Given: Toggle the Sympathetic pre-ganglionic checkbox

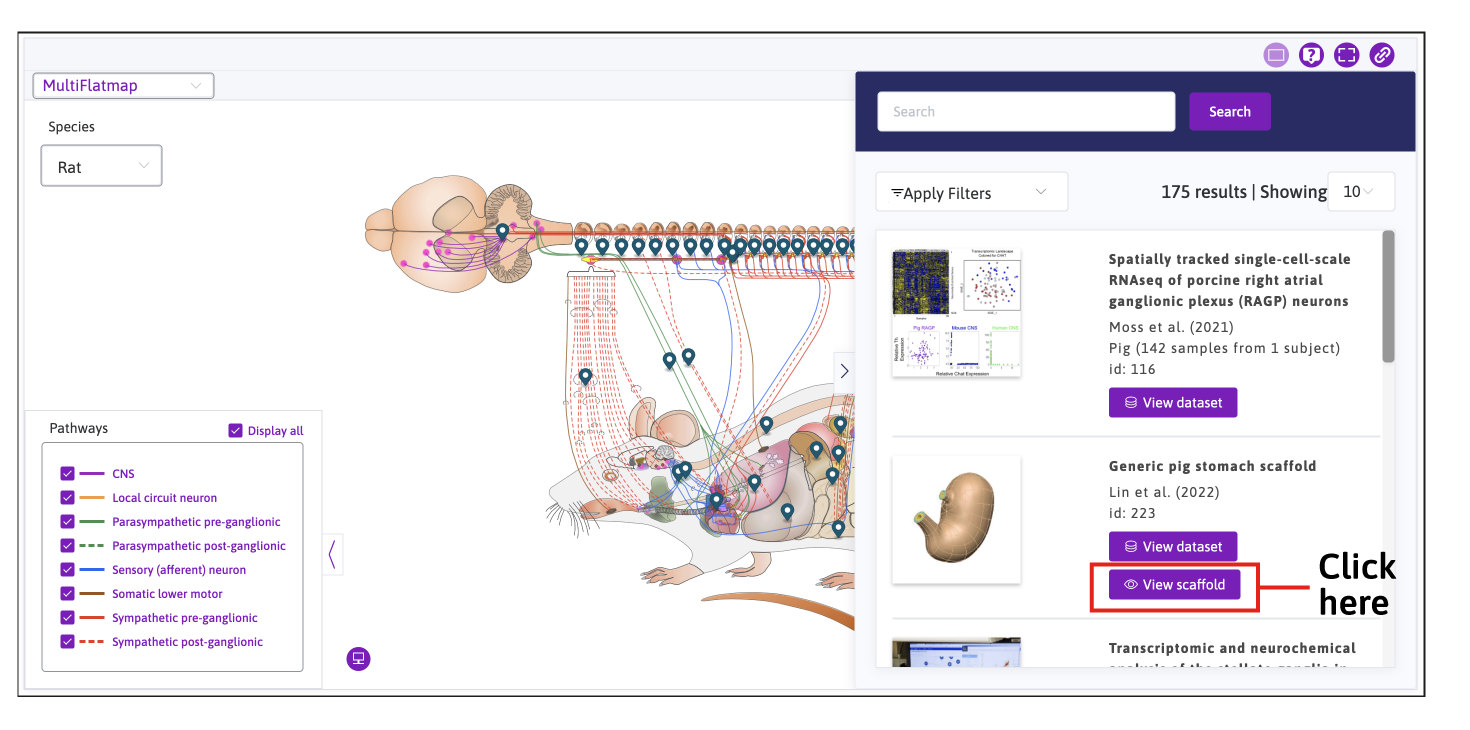Looking at the screenshot, I should click(67, 618).
